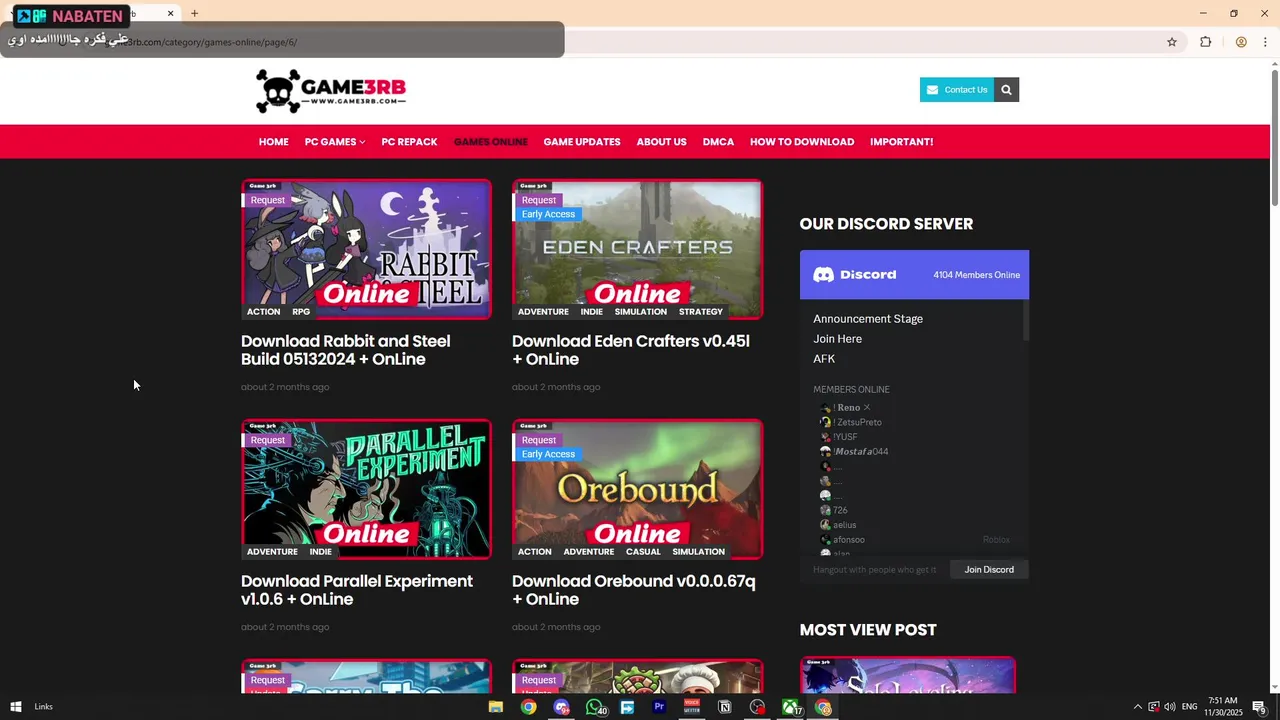The width and height of the screenshot is (1280, 720).
Task: Open the Rabbit and Steel thumbnail
Action: 366,249
